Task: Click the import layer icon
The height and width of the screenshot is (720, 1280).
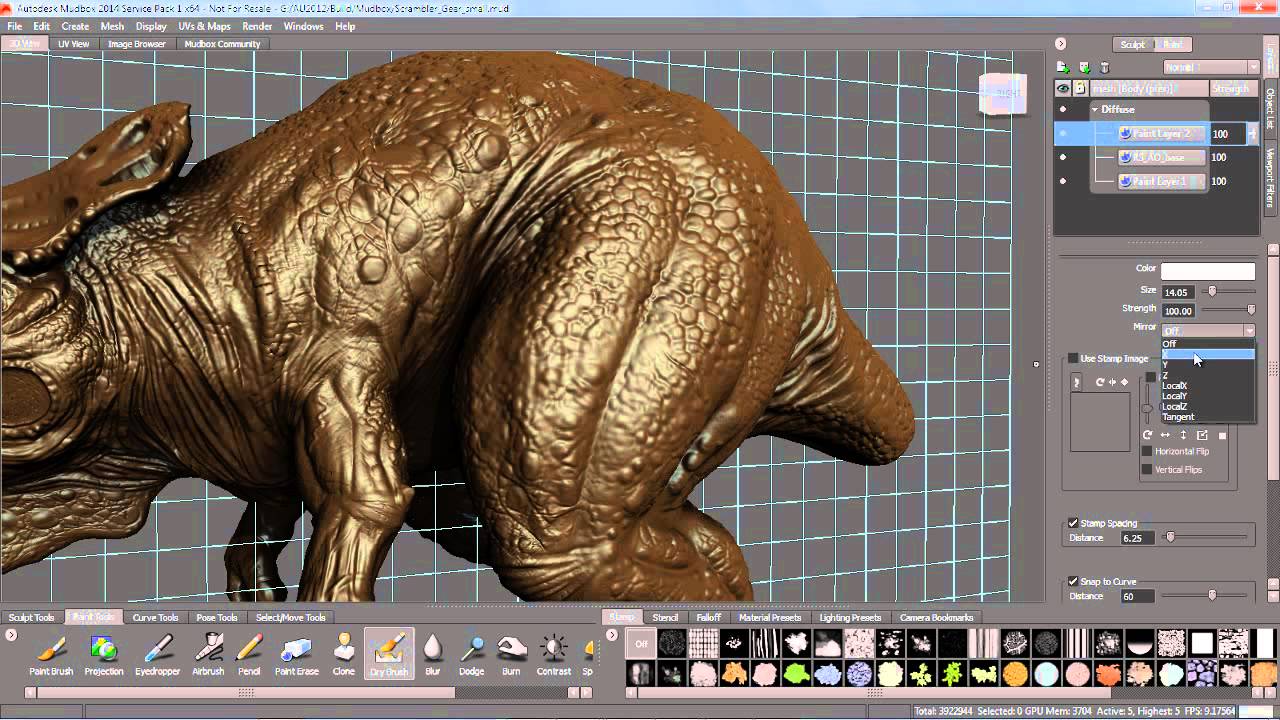Action: [x=1084, y=67]
